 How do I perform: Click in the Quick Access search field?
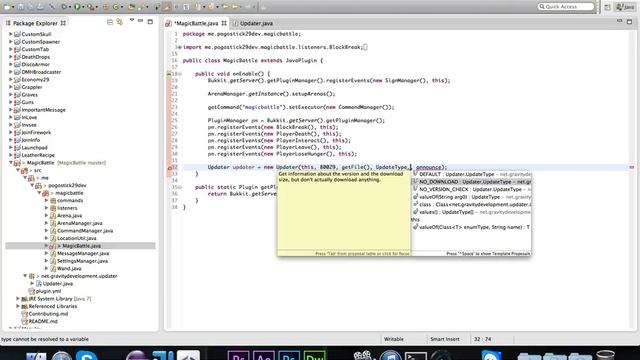[566, 7]
